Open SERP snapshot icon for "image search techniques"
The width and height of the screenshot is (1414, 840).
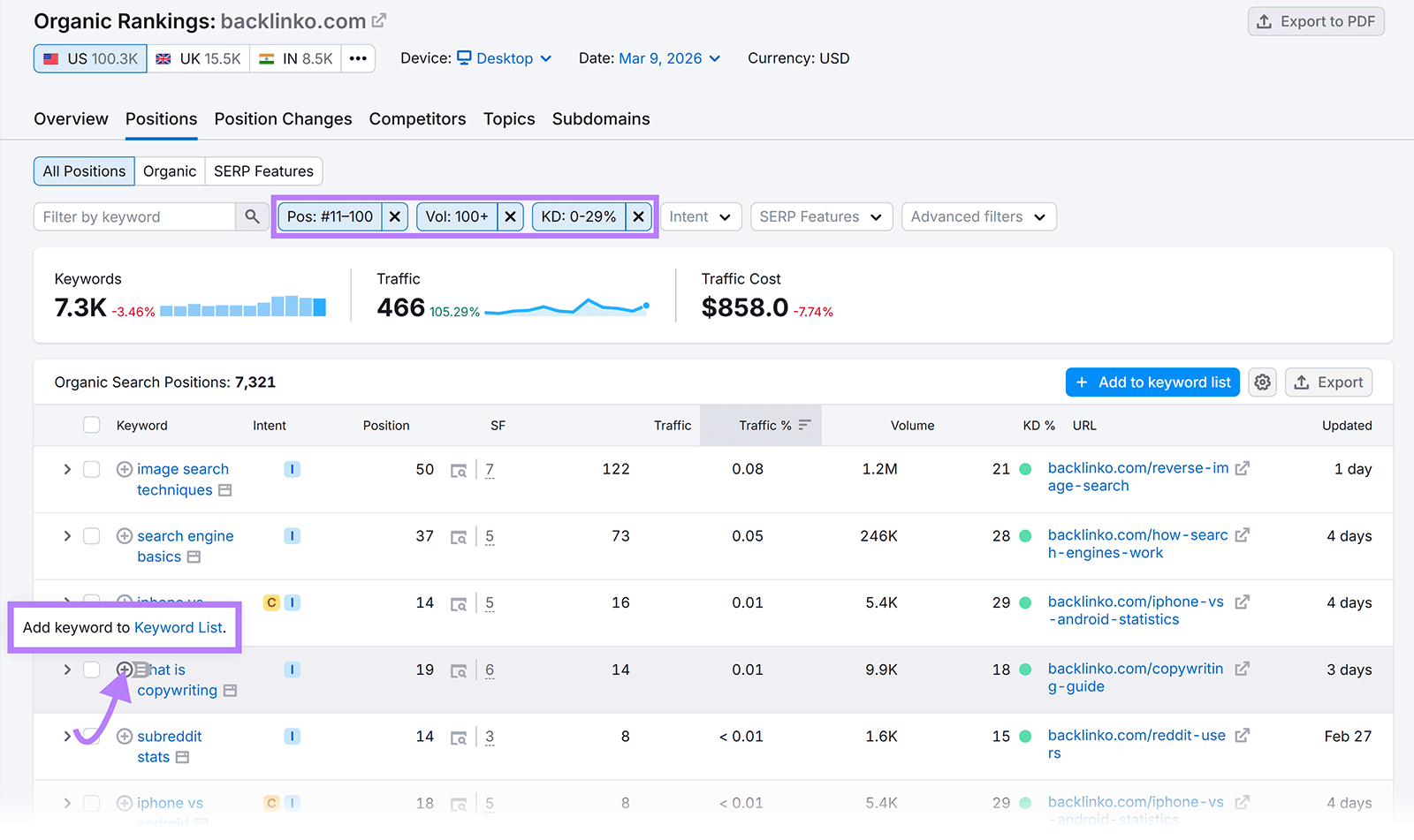[459, 470]
